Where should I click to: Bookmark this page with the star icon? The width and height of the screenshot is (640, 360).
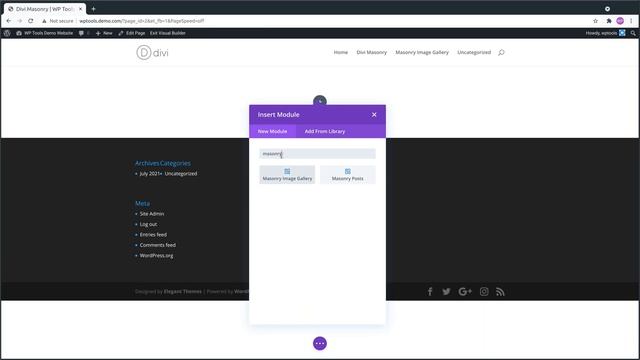tap(596, 21)
